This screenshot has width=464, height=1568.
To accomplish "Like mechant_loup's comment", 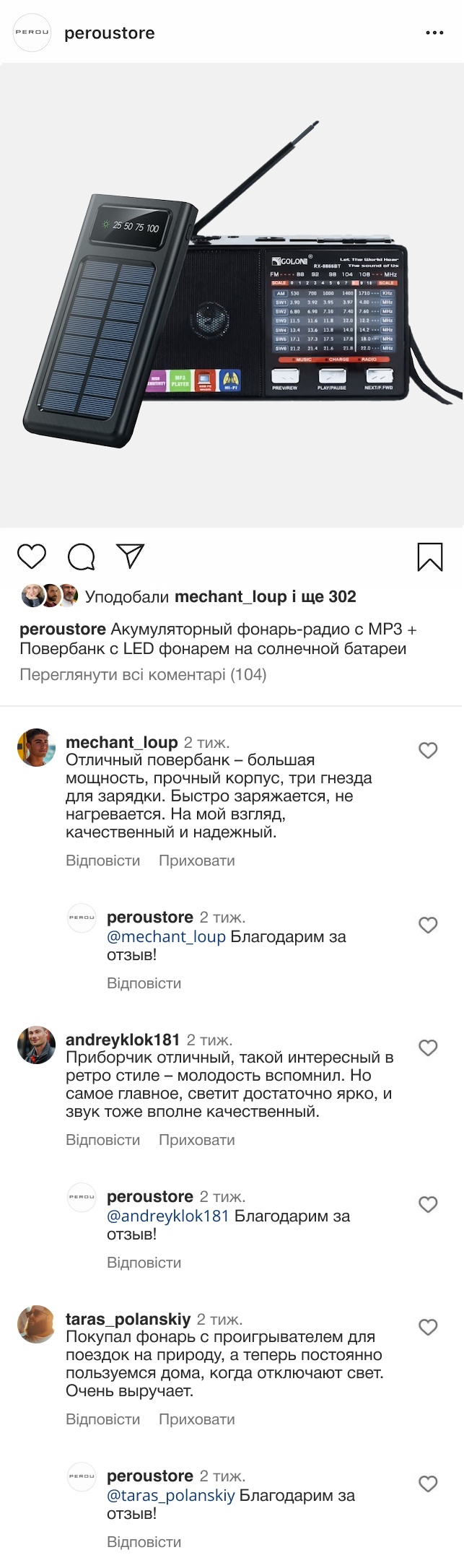I will pyautogui.click(x=428, y=751).
